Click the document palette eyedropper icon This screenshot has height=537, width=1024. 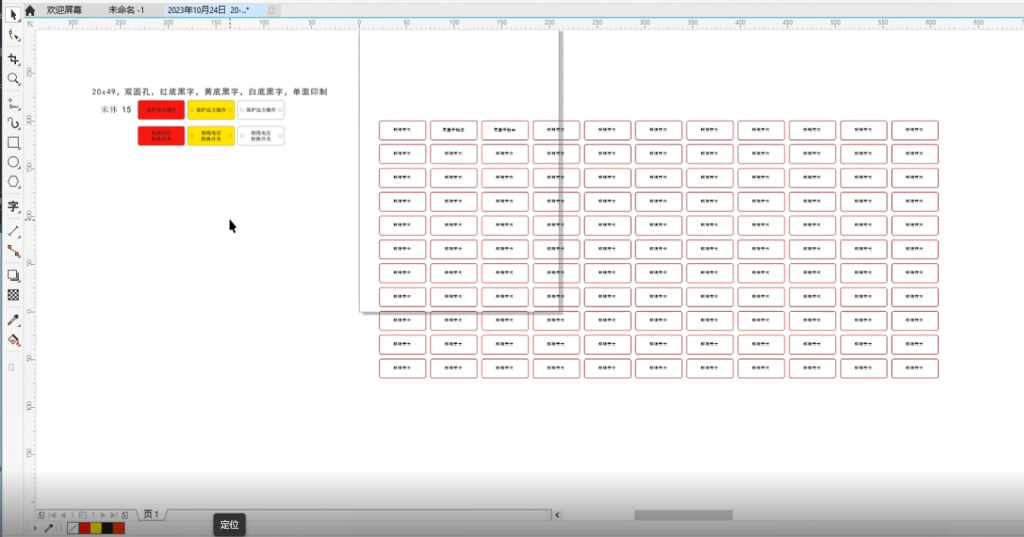click(x=48, y=528)
